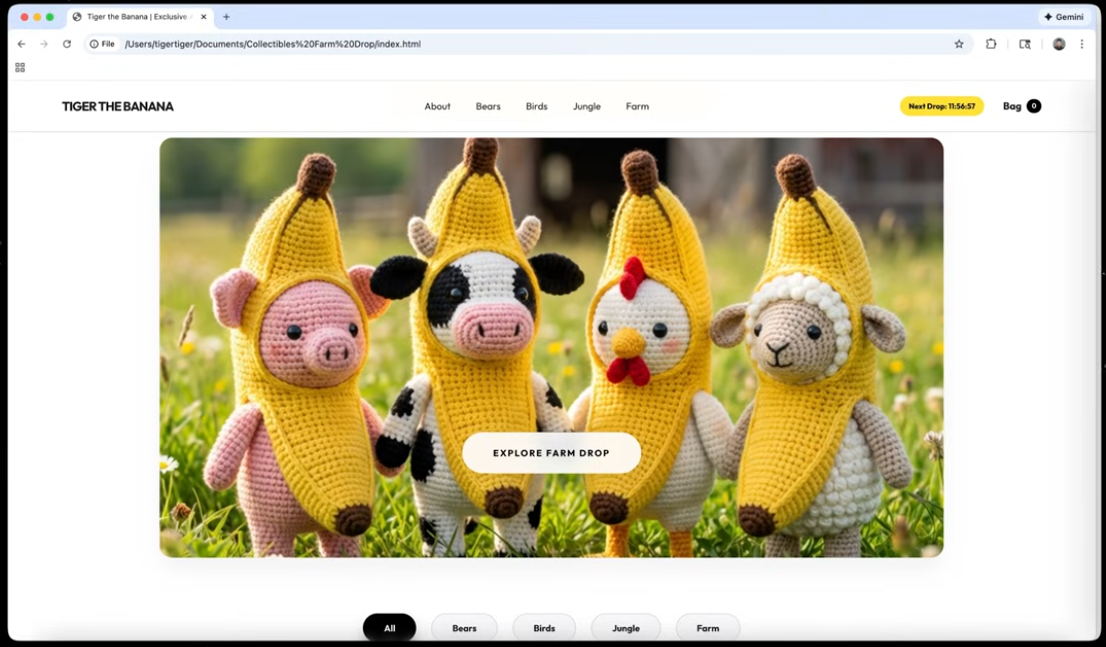Screen dimensions: 1106x647
Task: Open the Gemini button in top bar
Action: [x=1063, y=17]
